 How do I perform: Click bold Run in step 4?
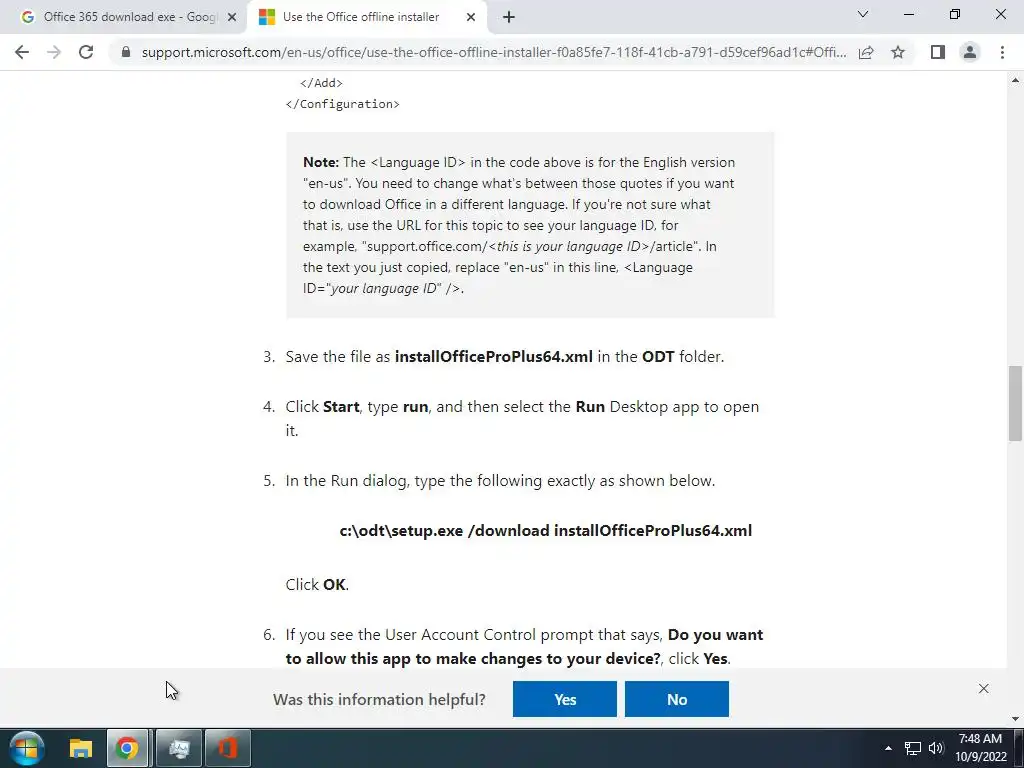(x=590, y=406)
